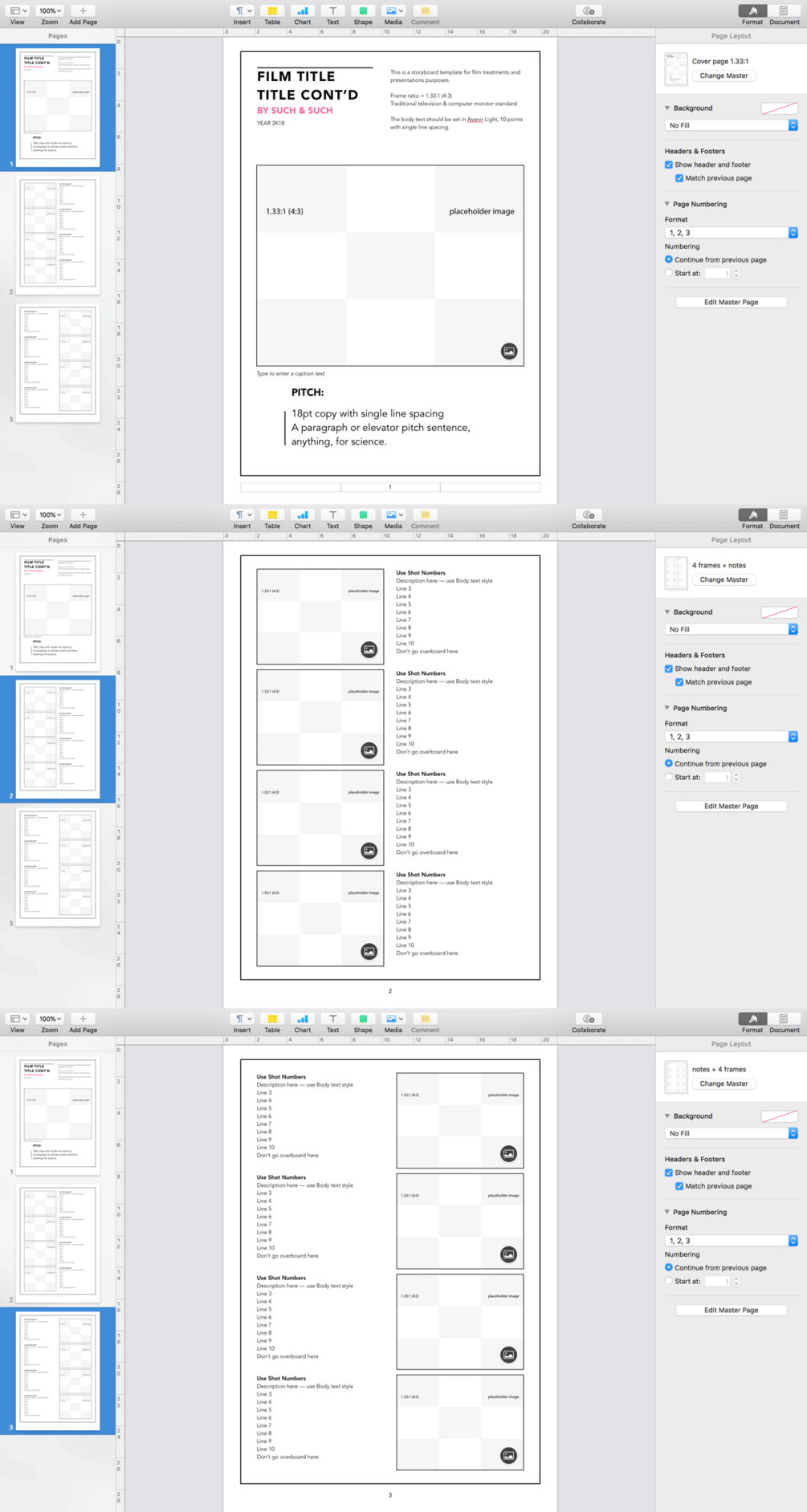
Task: Open 'No Fill' dropdown in Cover page window
Action: [x=732, y=125]
